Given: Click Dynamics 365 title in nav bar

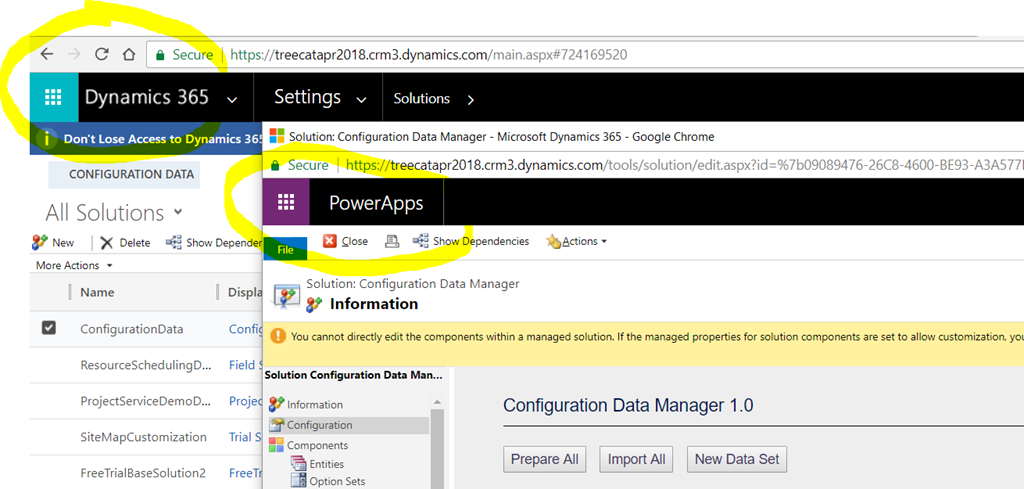Looking at the screenshot, I should coord(147,97).
